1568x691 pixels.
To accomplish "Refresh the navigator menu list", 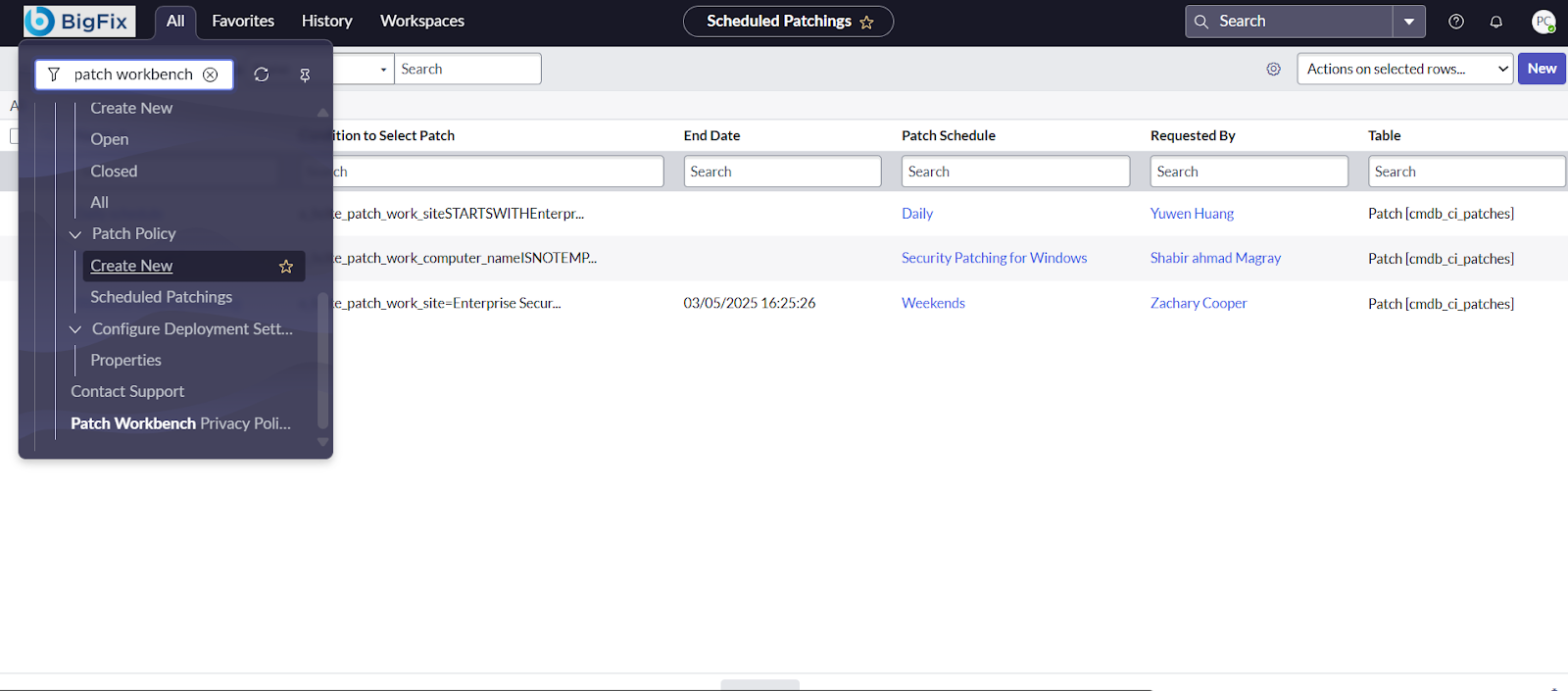I will point(262,74).
